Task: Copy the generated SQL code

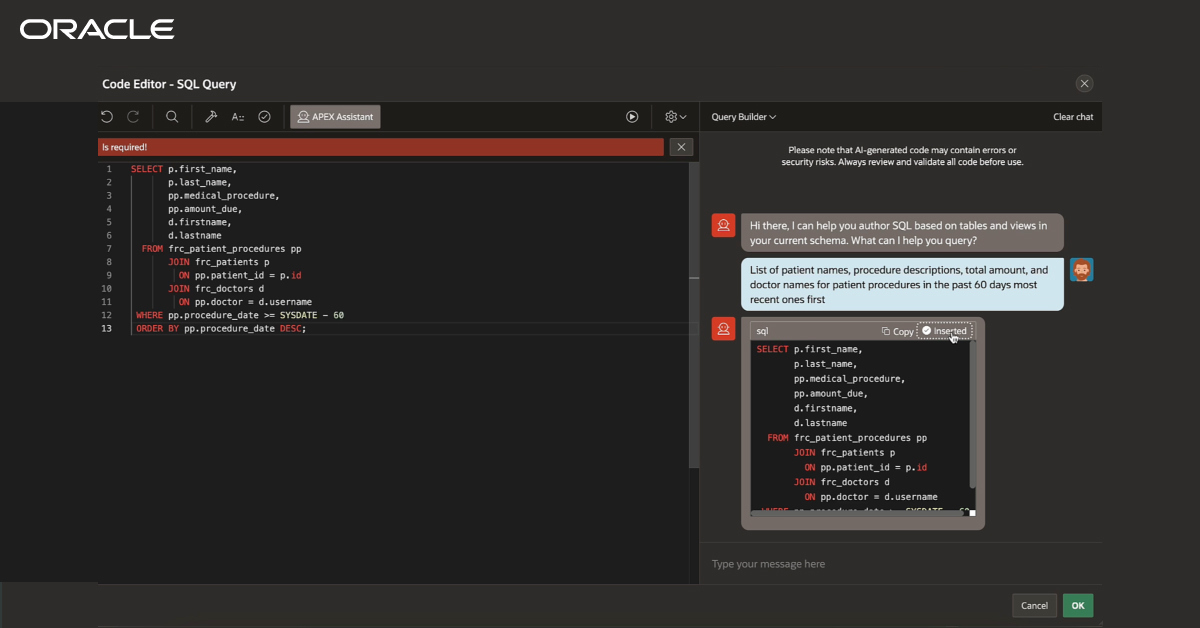Action: 897,331
